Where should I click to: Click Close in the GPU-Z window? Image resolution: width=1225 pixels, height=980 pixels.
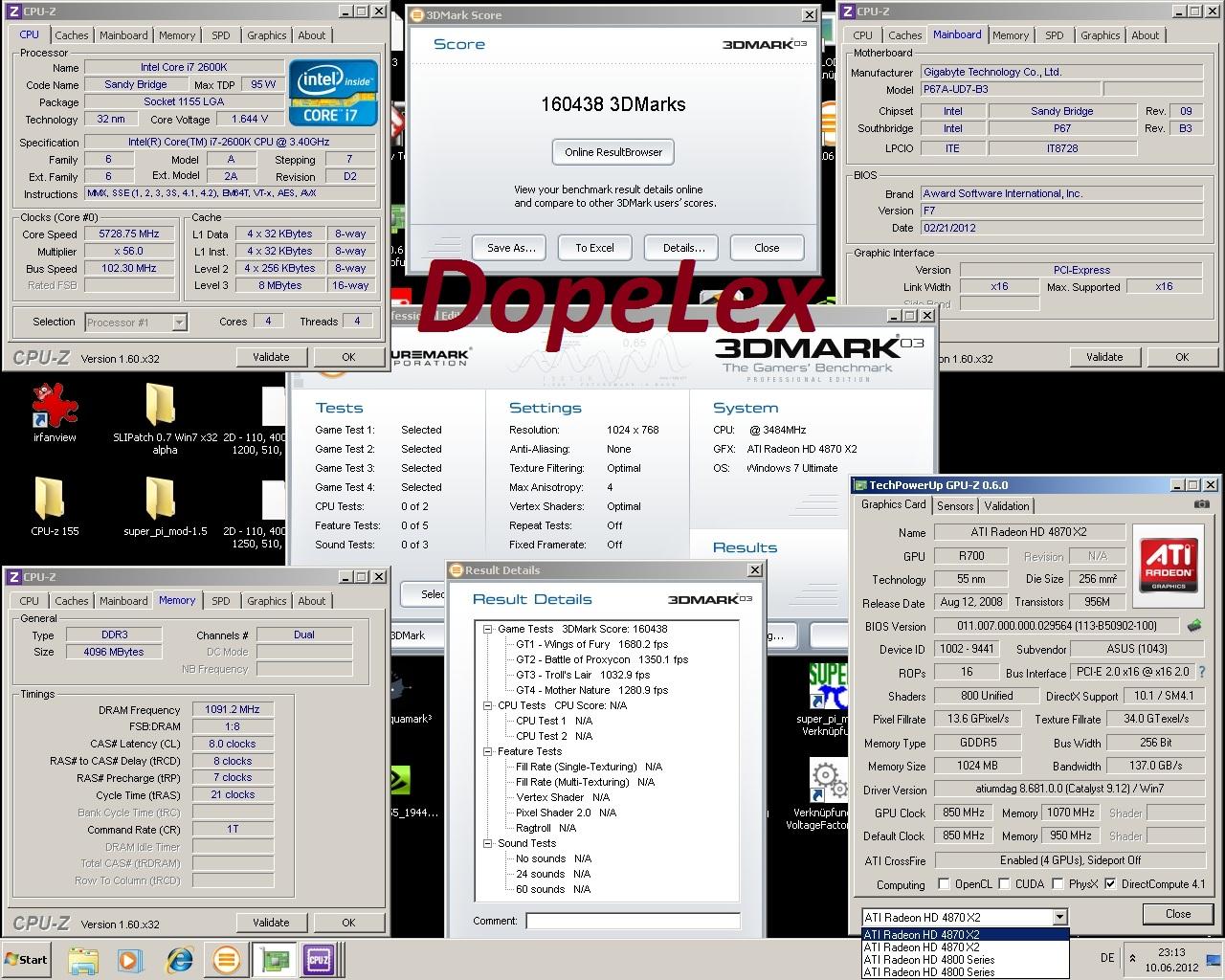coord(1178,914)
